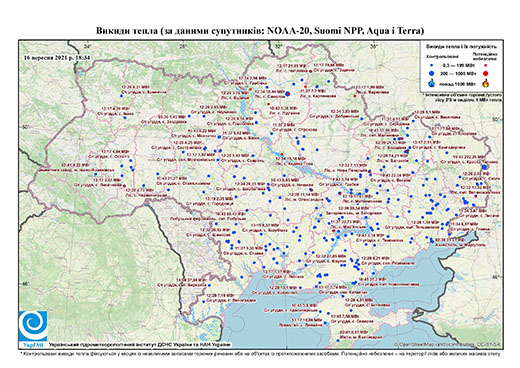Click the small blue dot legend symbol
Screen dimensions: 520x368
pyautogui.click(x=432, y=65)
